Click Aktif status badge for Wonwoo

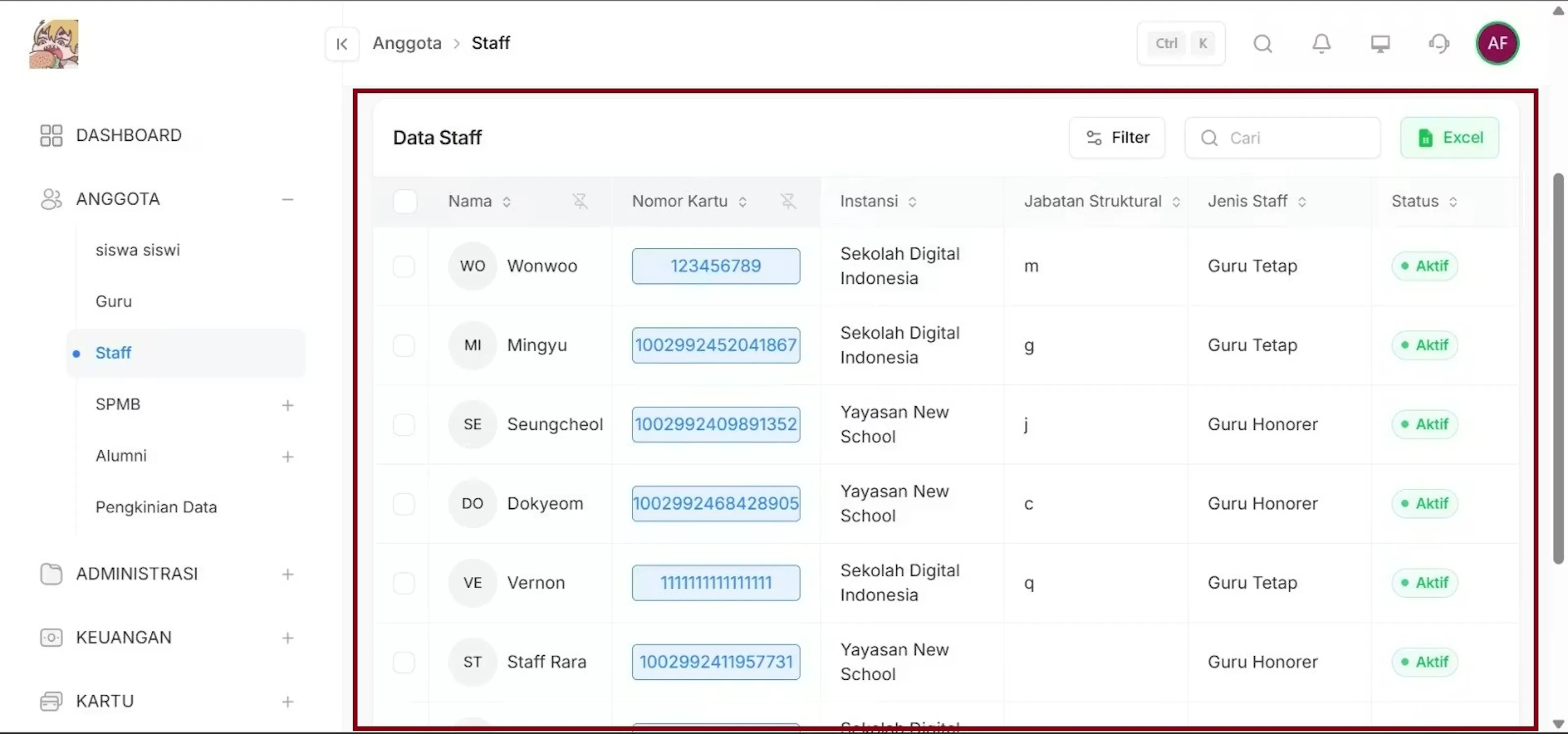pyautogui.click(x=1424, y=266)
